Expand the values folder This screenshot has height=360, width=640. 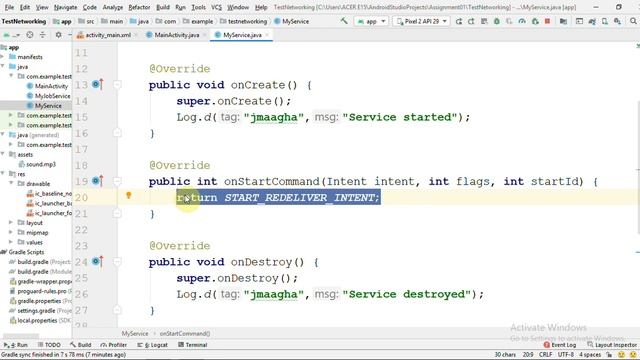[x=11, y=242]
